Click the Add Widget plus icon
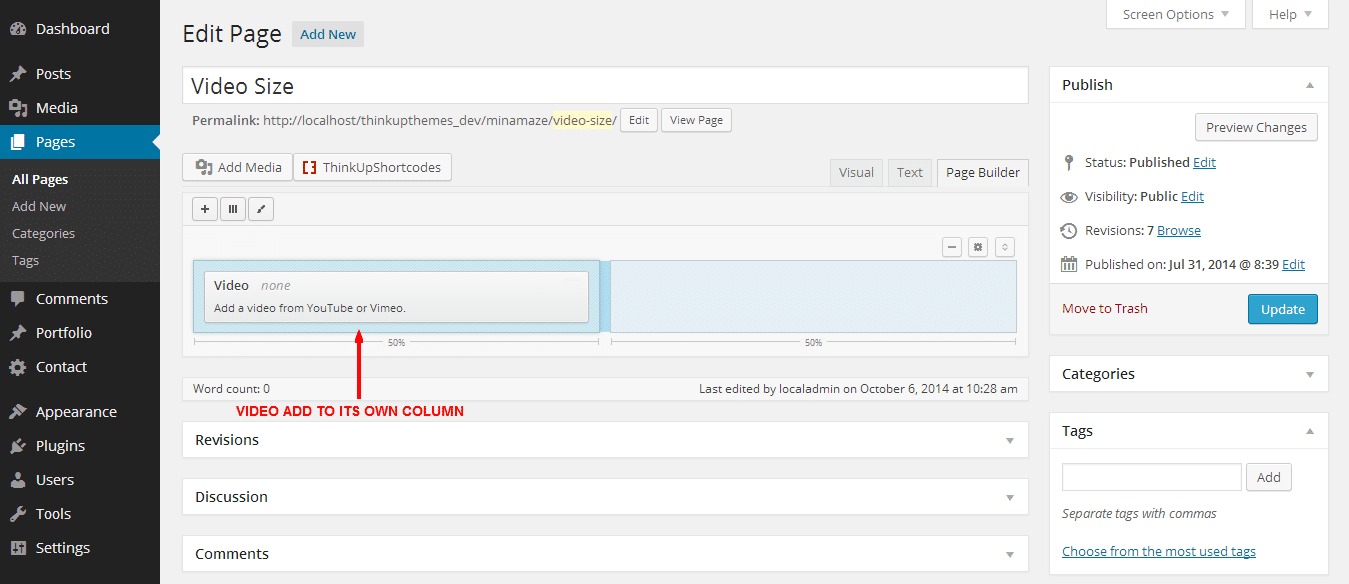Viewport: 1349px width, 584px height. pyautogui.click(x=205, y=209)
